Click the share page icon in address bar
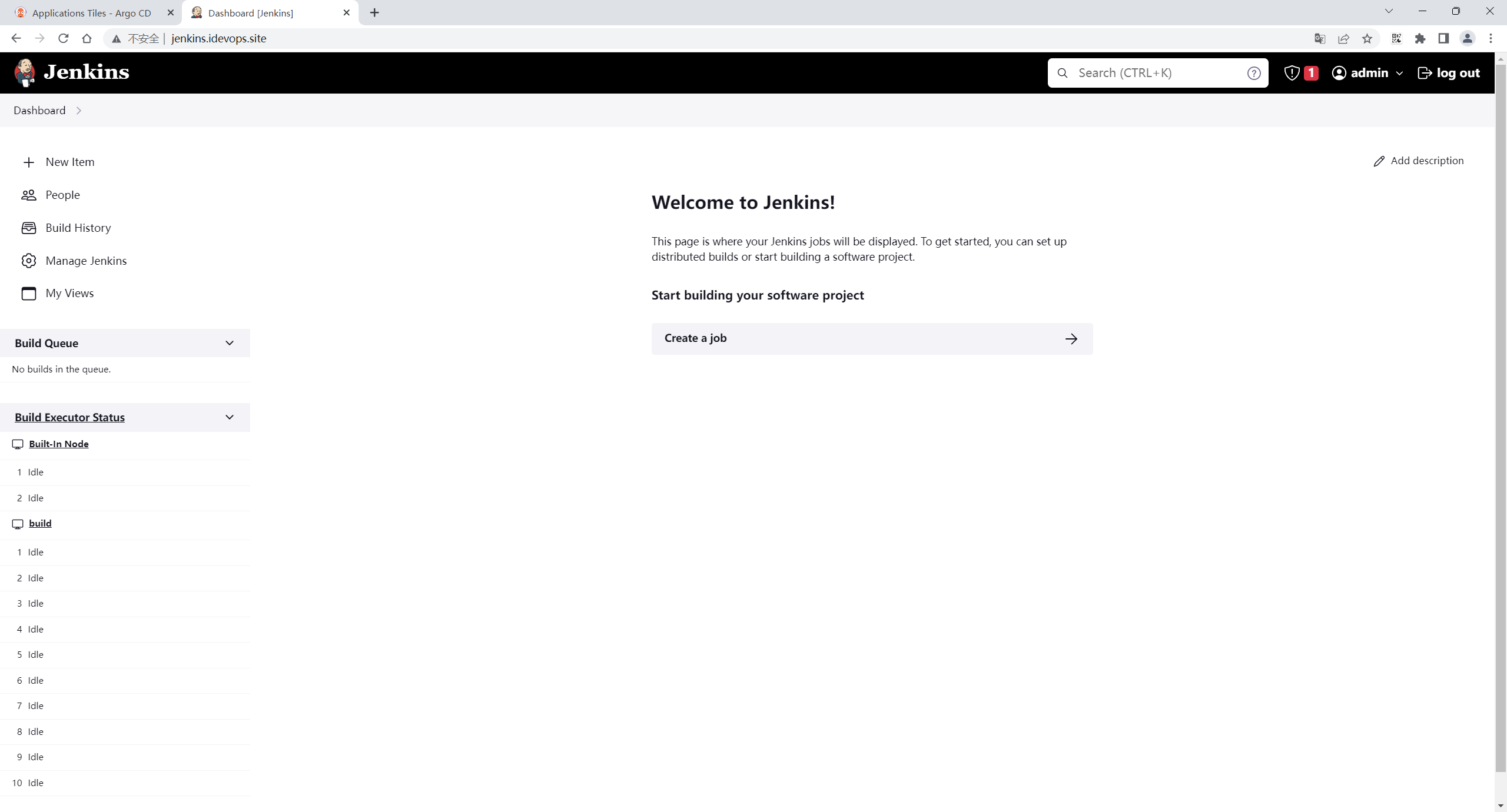The height and width of the screenshot is (812, 1507). pos(1343,38)
